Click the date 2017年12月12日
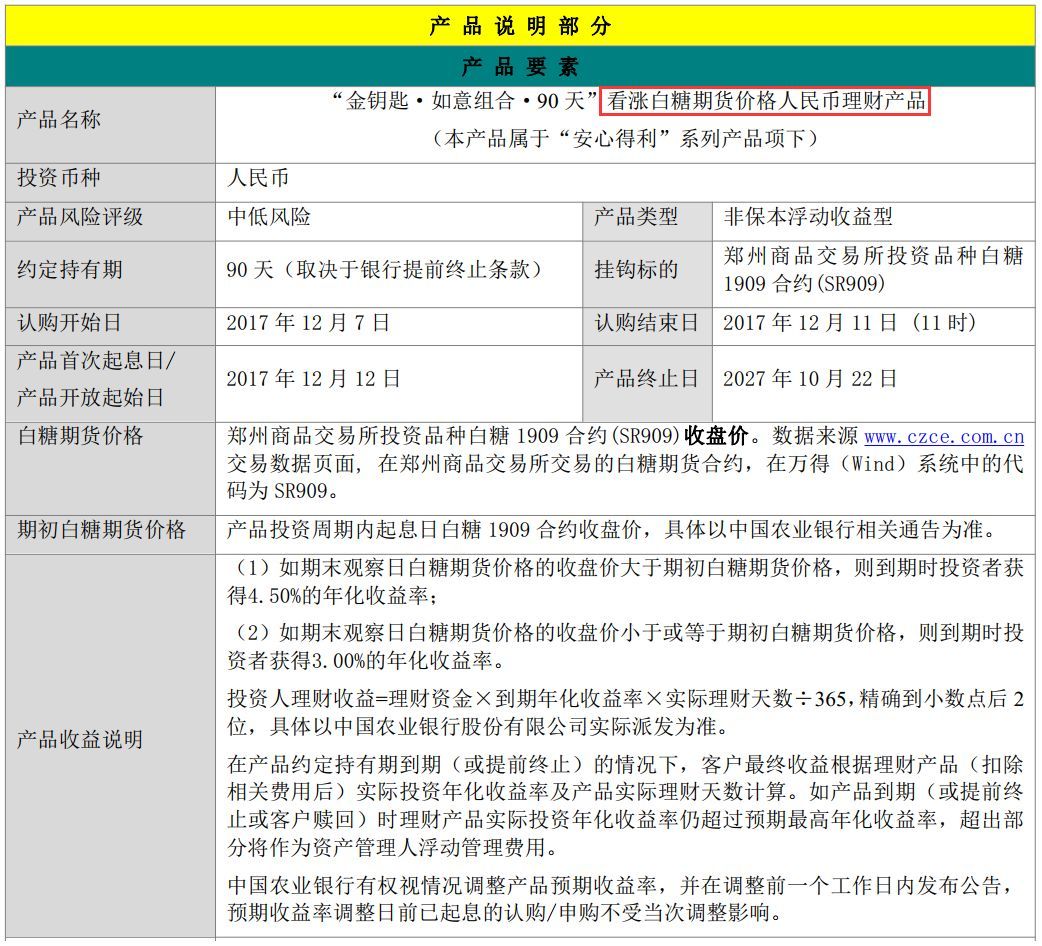 coord(313,379)
